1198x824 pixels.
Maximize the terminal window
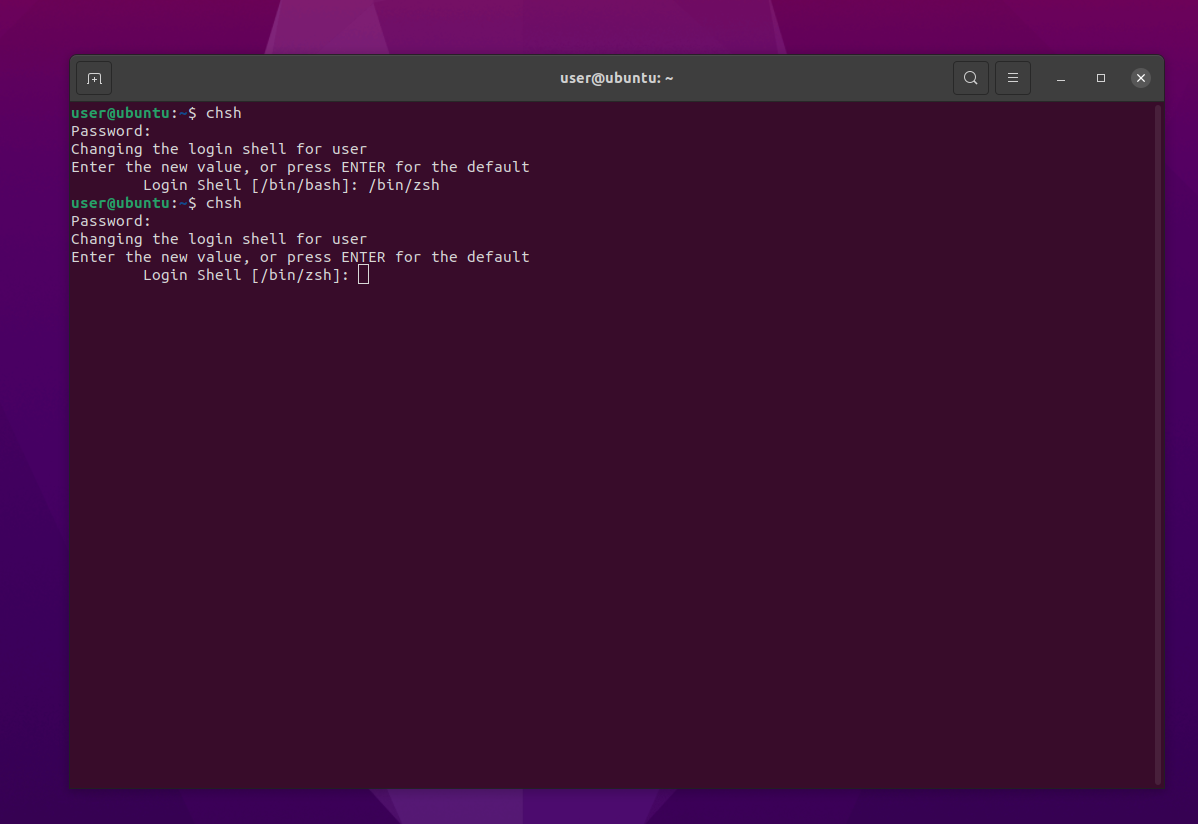coord(1101,78)
